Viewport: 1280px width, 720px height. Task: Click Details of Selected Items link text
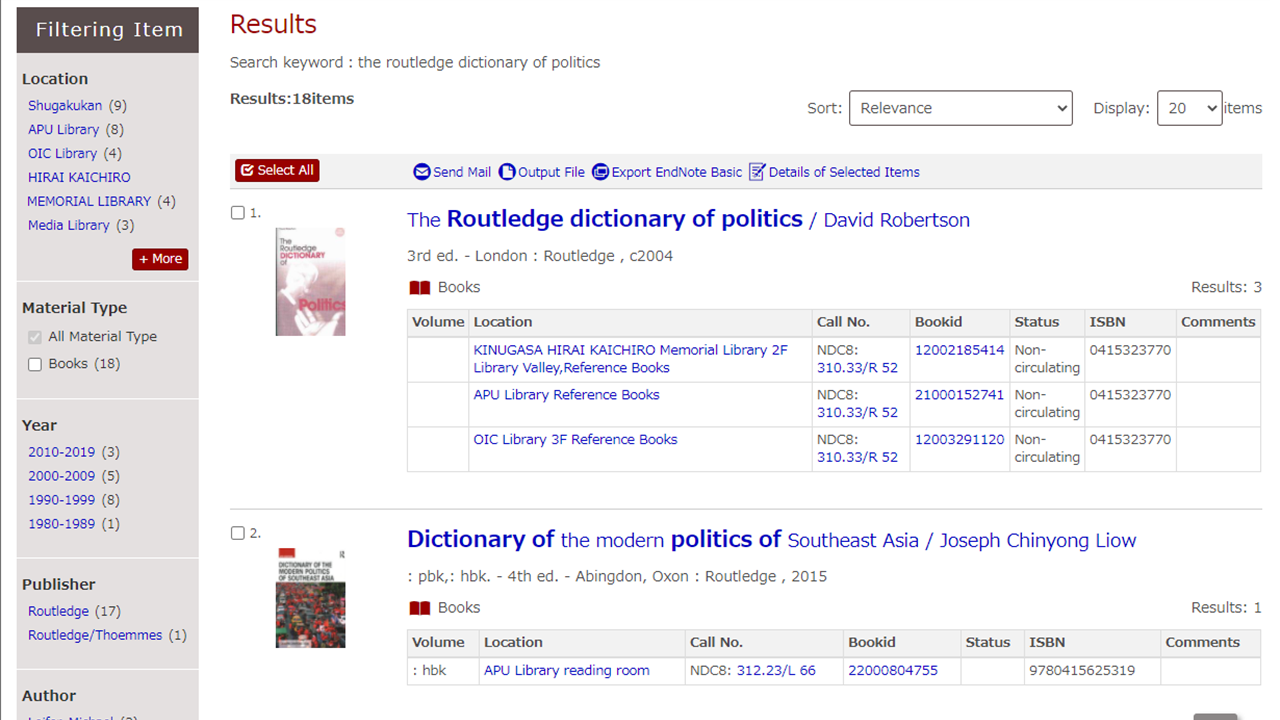coord(844,172)
